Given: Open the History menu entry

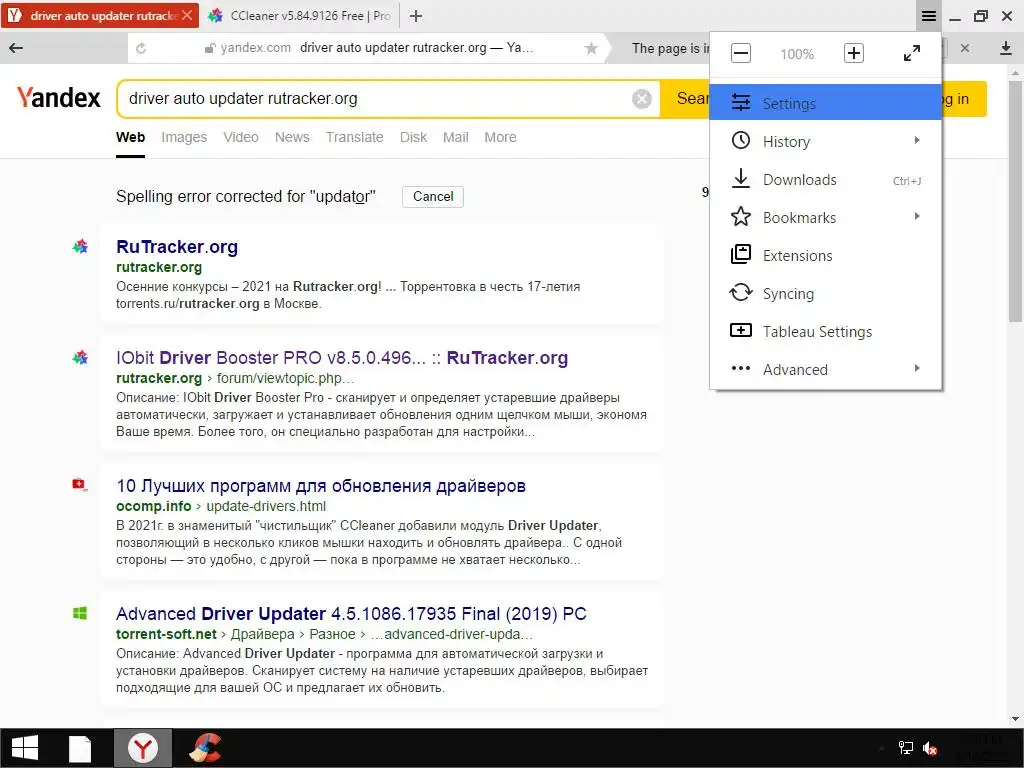Looking at the screenshot, I should [x=825, y=141].
